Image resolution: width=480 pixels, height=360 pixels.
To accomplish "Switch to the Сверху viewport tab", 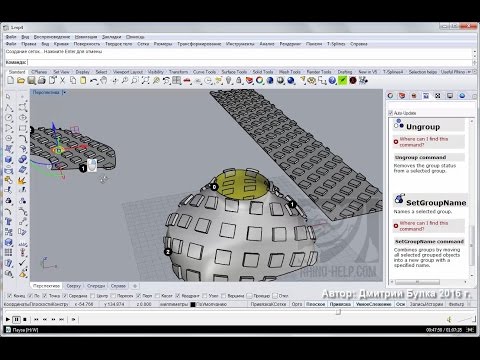I will (x=74, y=286).
